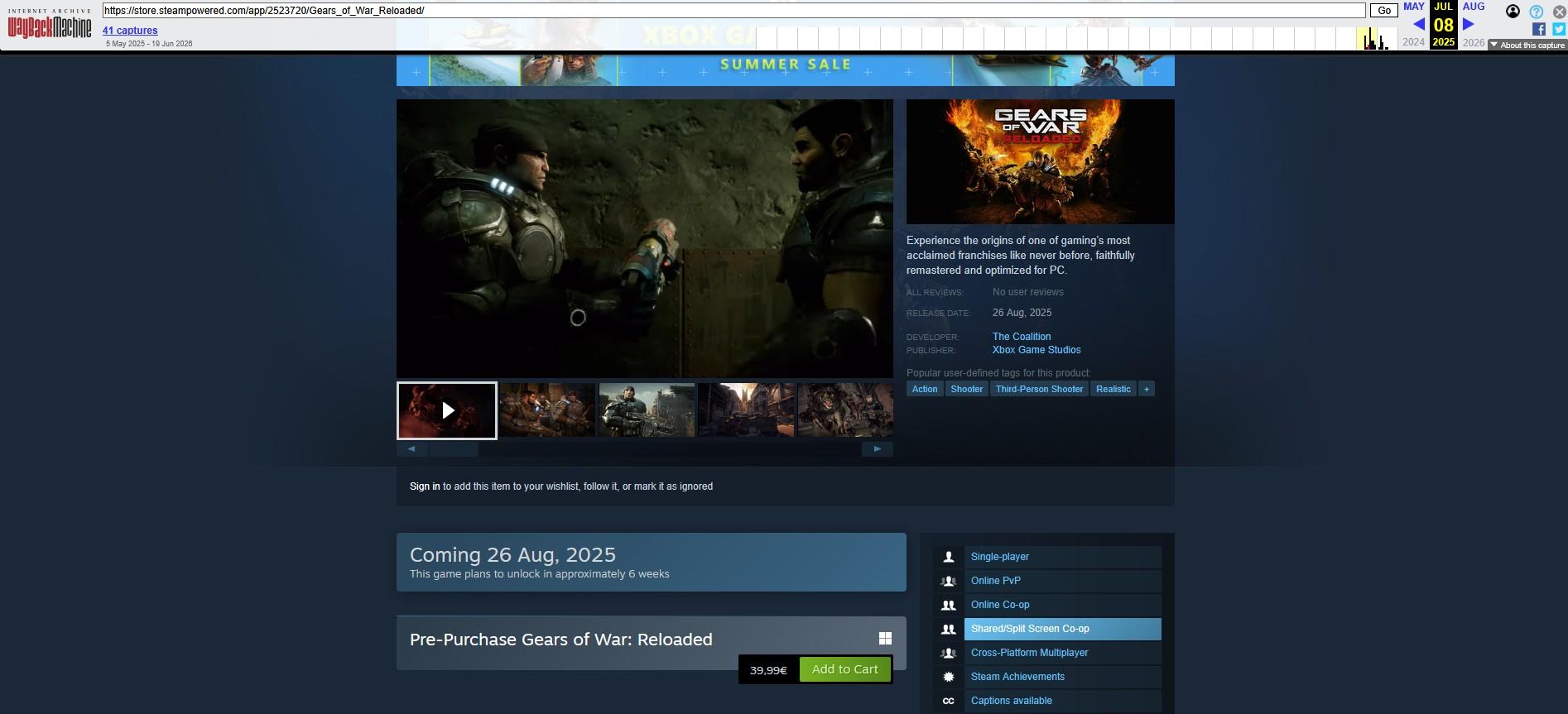1568x714 pixels.
Task: Click the Windows platform icon
Action: click(x=885, y=638)
